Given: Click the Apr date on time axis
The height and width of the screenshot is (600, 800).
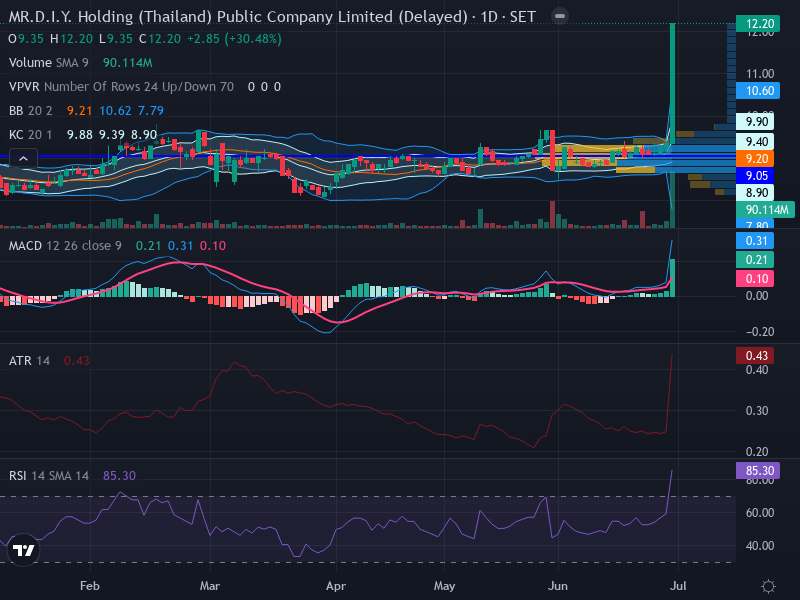Looking at the screenshot, I should click(x=336, y=586).
